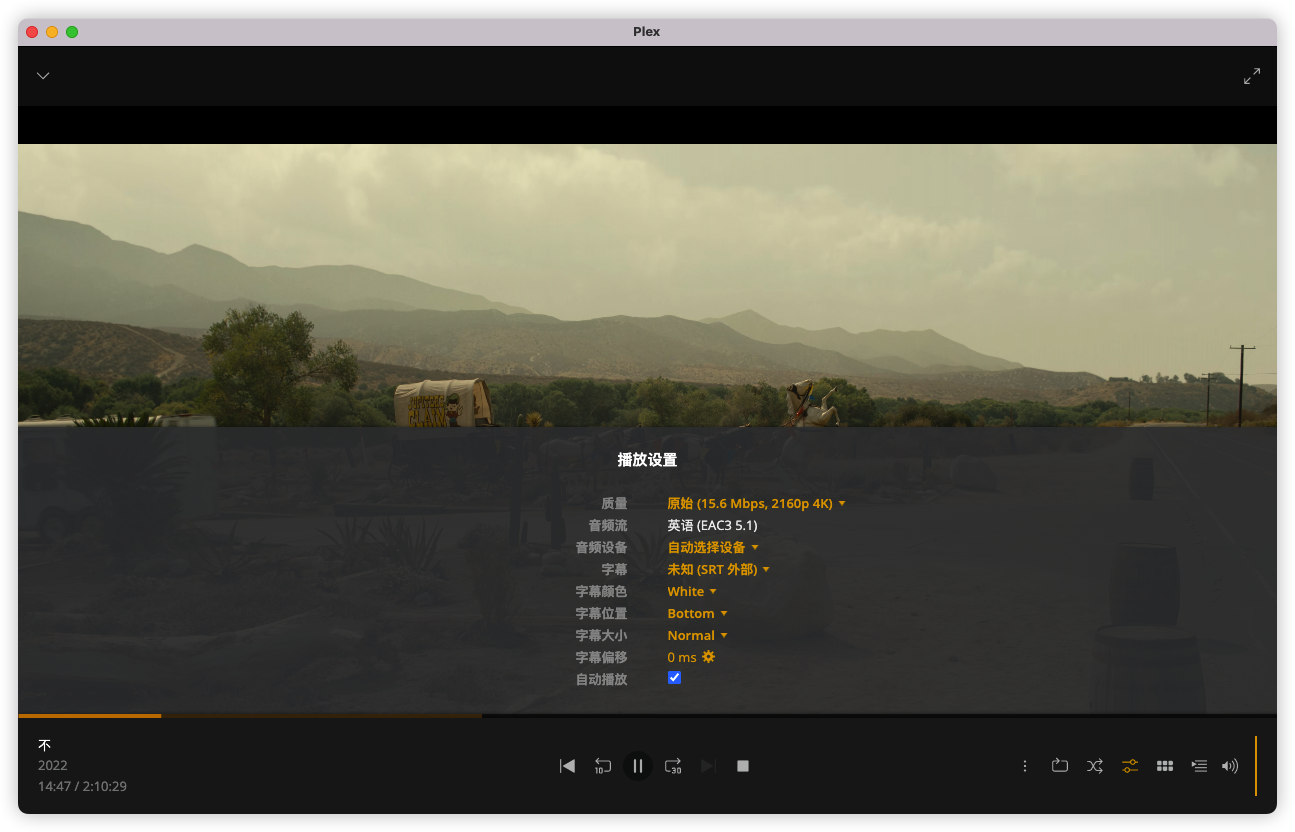This screenshot has width=1295, height=832.
Task: Toggle shuffle mode
Action: (x=1095, y=766)
